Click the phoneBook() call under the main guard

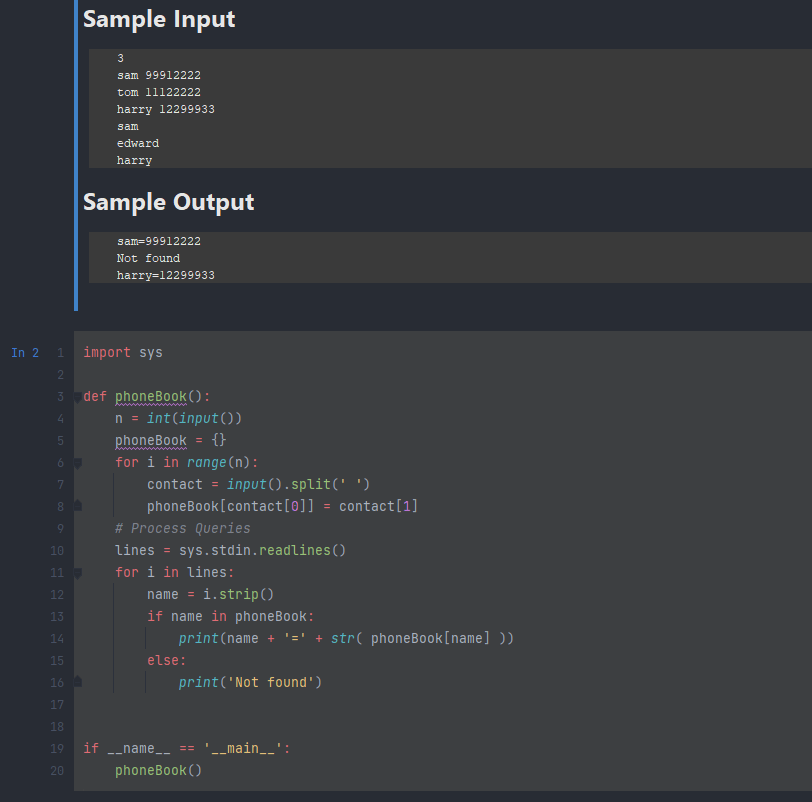pyautogui.click(x=158, y=770)
